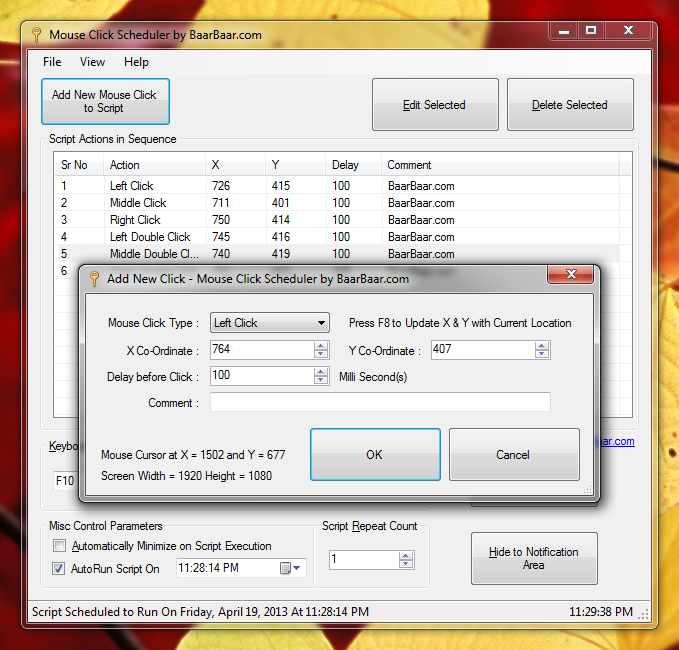Click Y value 401 in row 2
The image size is (679, 650).
[x=281, y=203]
